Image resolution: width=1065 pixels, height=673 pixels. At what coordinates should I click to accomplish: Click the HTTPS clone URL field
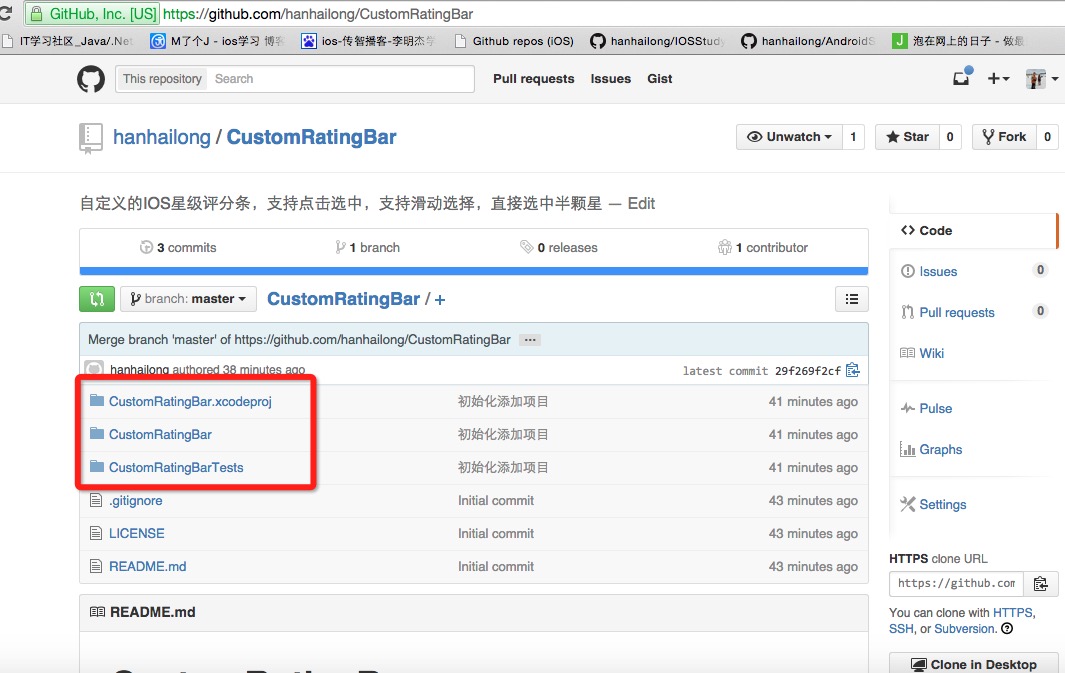[x=956, y=583]
